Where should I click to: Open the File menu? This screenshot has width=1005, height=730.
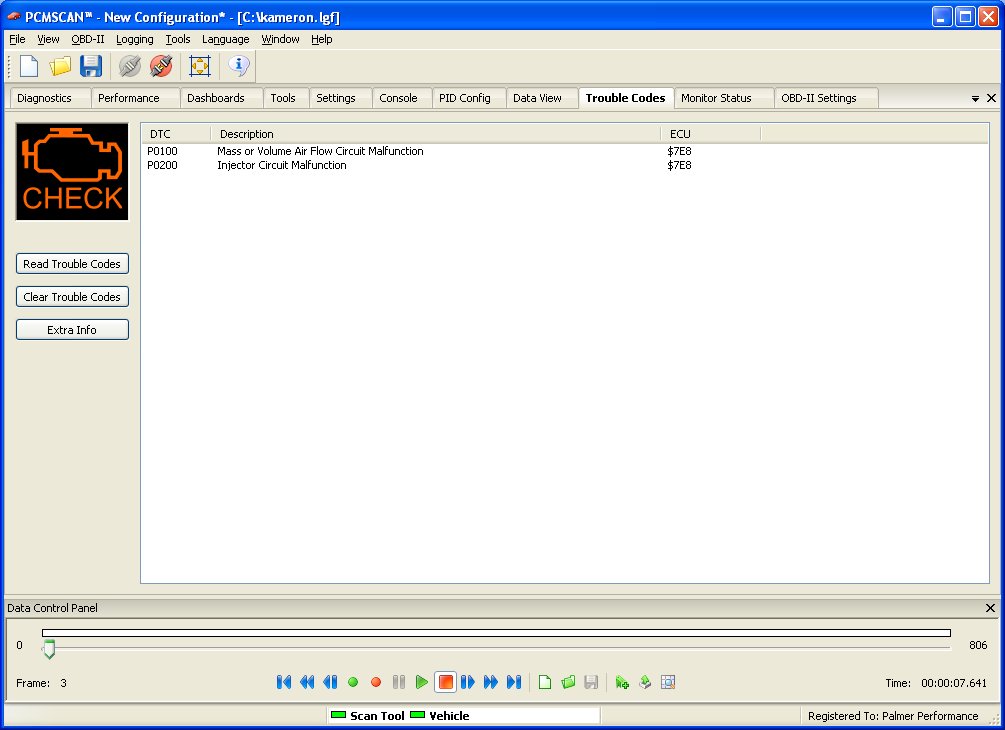coord(17,39)
